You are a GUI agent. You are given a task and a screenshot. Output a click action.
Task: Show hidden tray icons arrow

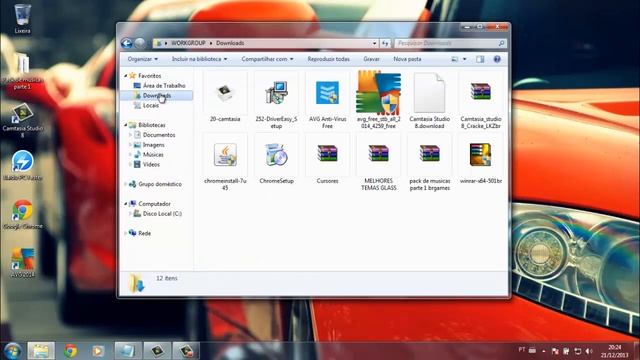(544, 351)
